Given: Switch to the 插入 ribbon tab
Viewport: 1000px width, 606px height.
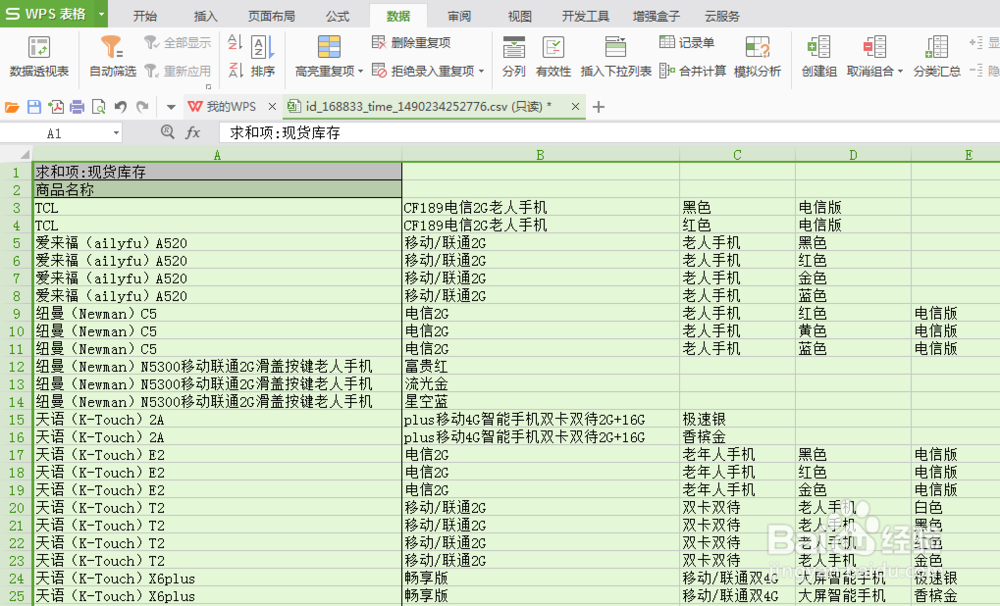Looking at the screenshot, I should point(205,16).
